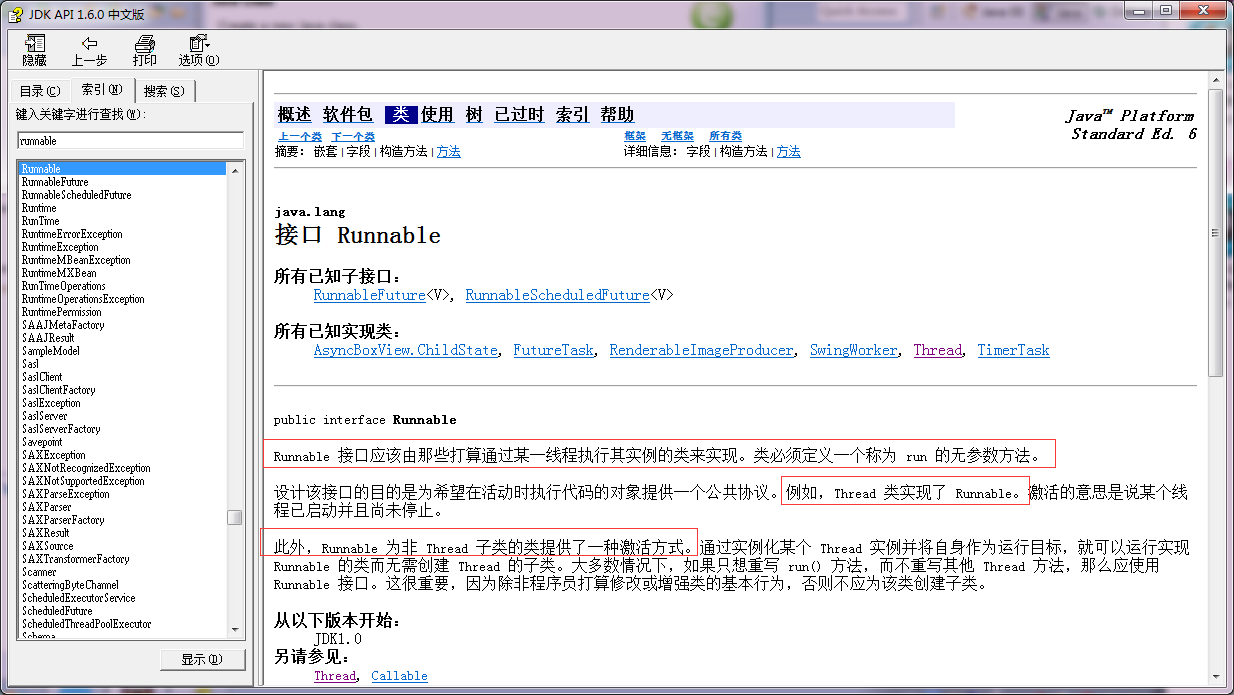1234x695 pixels.
Task: Open the 帮助 (Help) navigation link
Action: tap(617, 115)
